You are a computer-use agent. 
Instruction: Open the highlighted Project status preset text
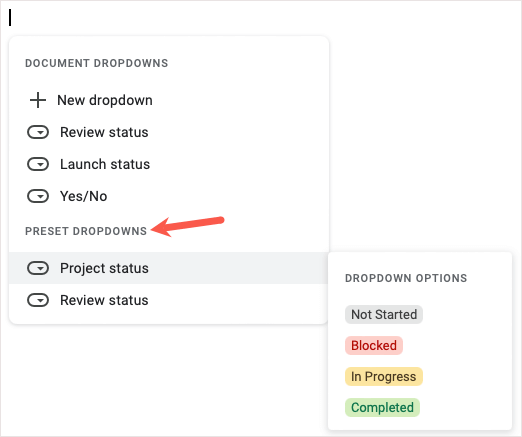pyautogui.click(x=104, y=268)
